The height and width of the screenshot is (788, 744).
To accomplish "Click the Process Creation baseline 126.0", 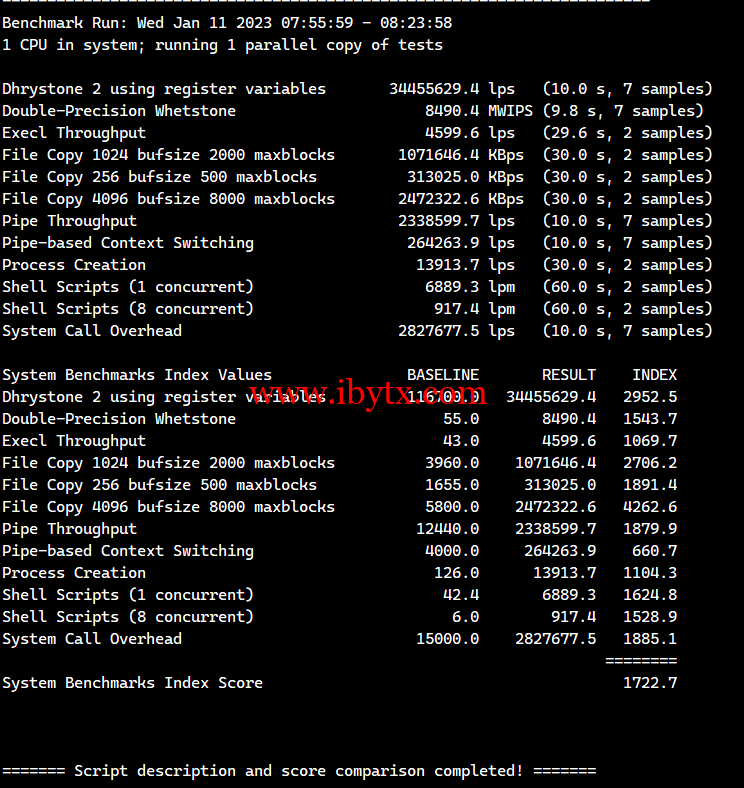I will click(452, 573).
